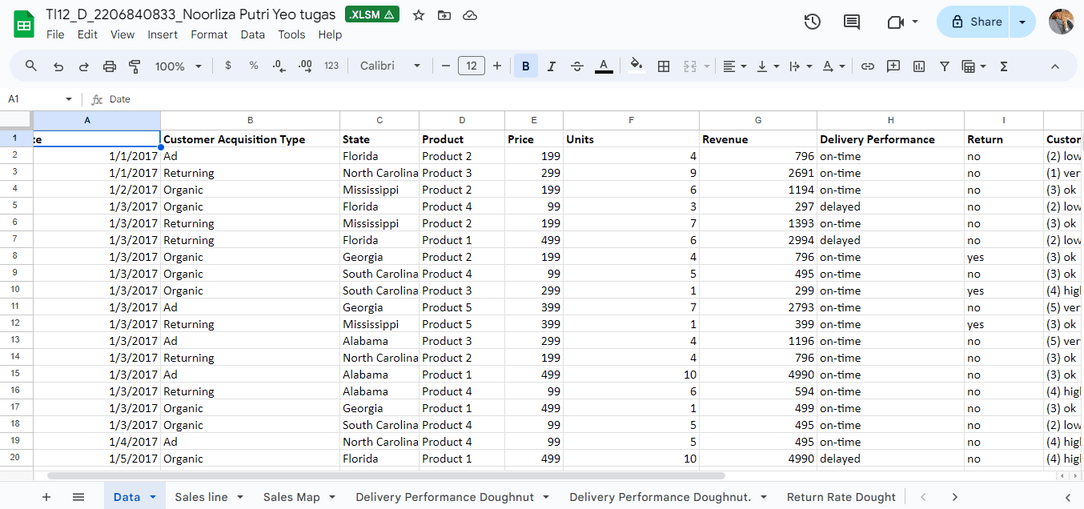Open the functions sigma menu
The width and height of the screenshot is (1084, 509).
[1004, 66]
